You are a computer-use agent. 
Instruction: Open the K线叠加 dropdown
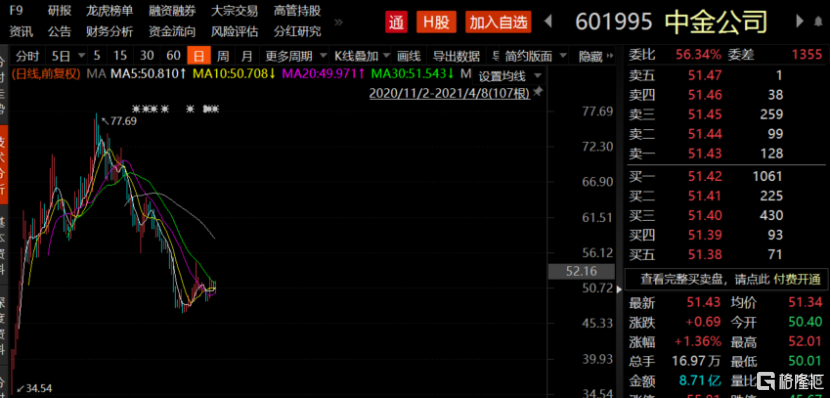click(x=361, y=56)
